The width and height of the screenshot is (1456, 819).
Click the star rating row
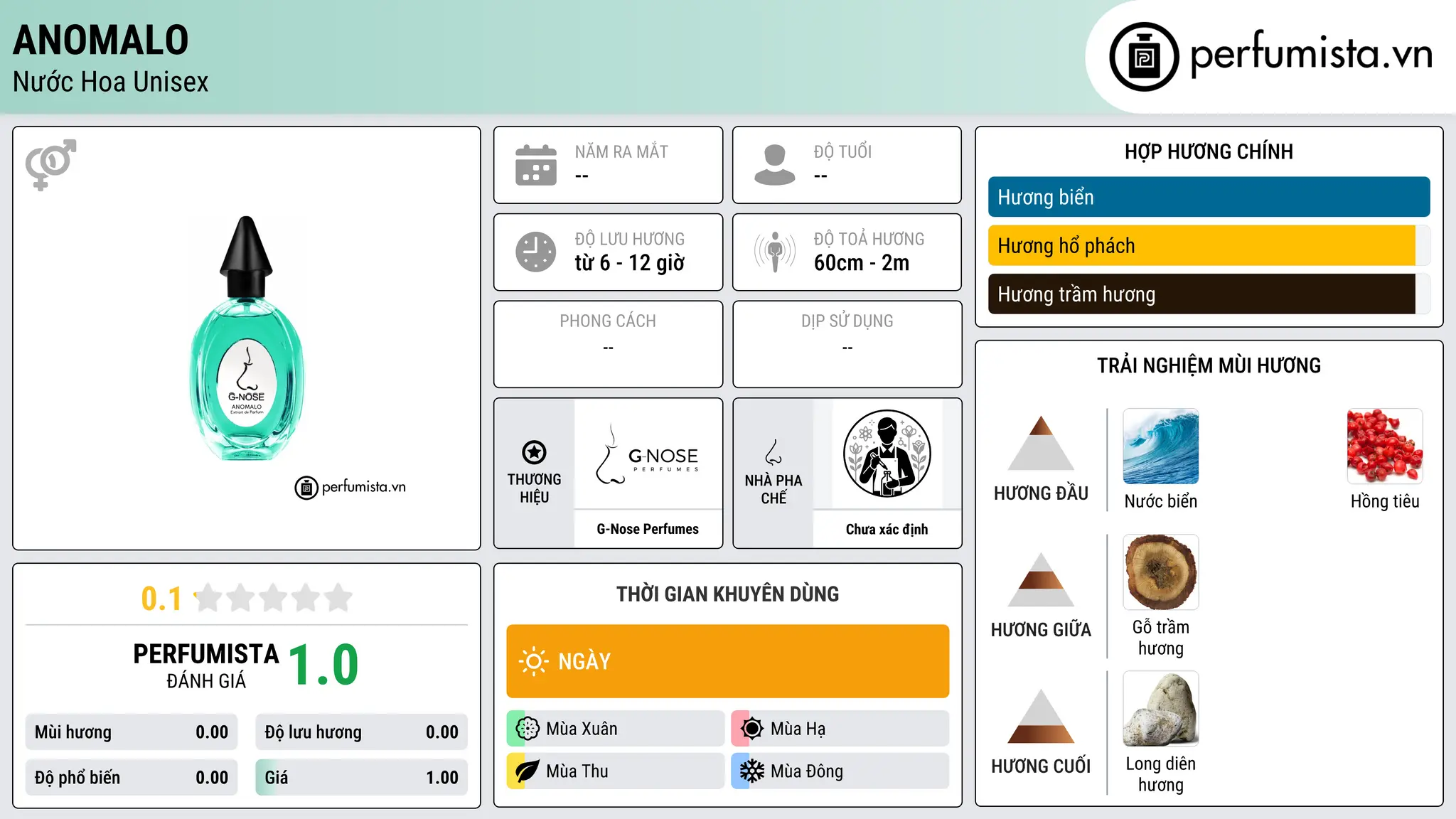(x=274, y=598)
